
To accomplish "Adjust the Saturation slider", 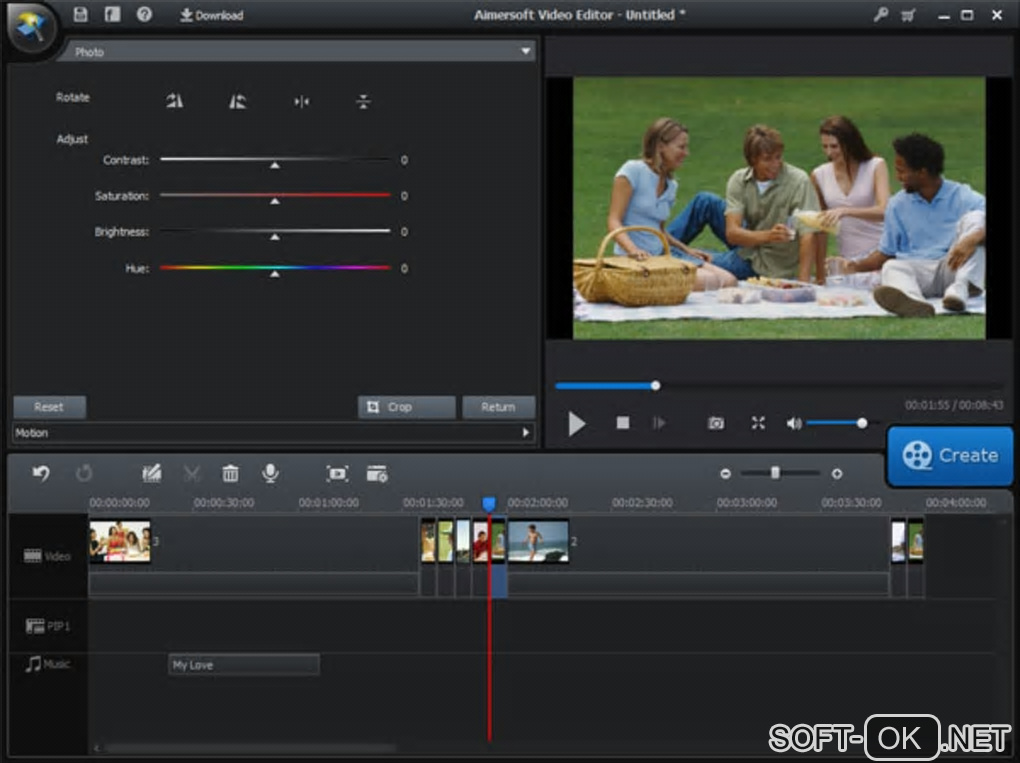I will tap(275, 196).
